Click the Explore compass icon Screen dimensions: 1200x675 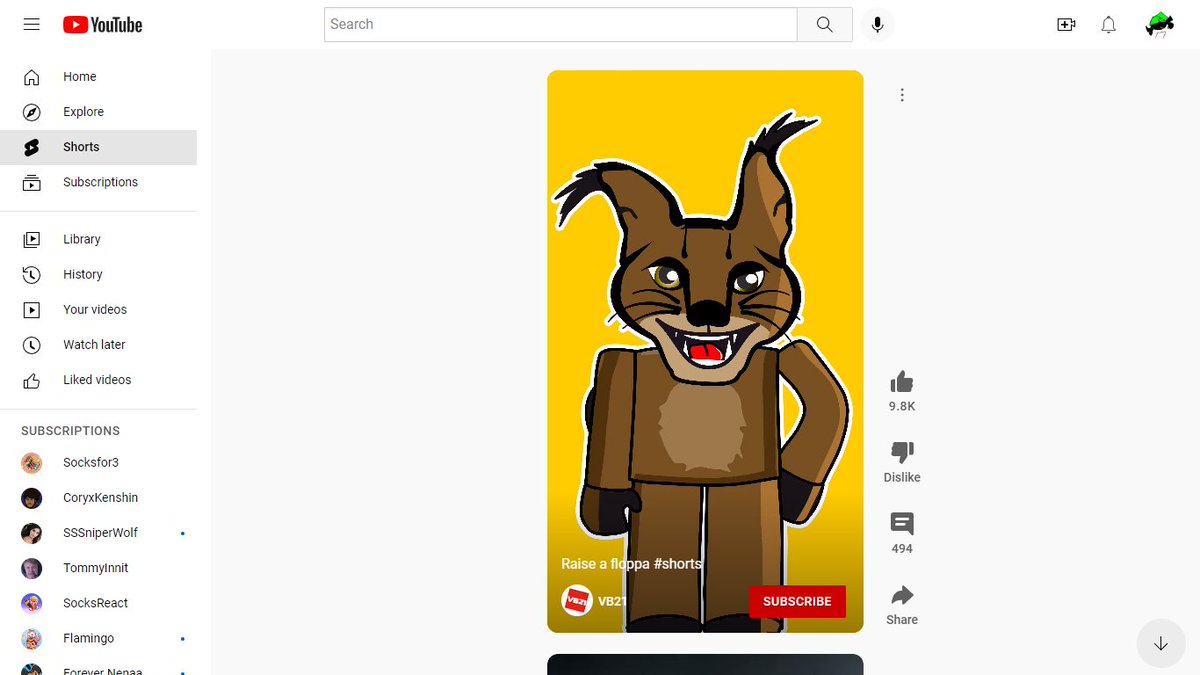[x=32, y=112]
